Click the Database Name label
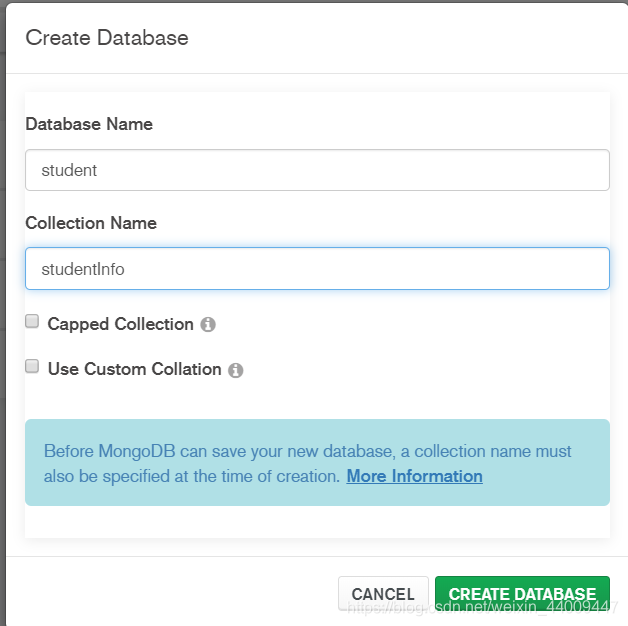 click(89, 124)
